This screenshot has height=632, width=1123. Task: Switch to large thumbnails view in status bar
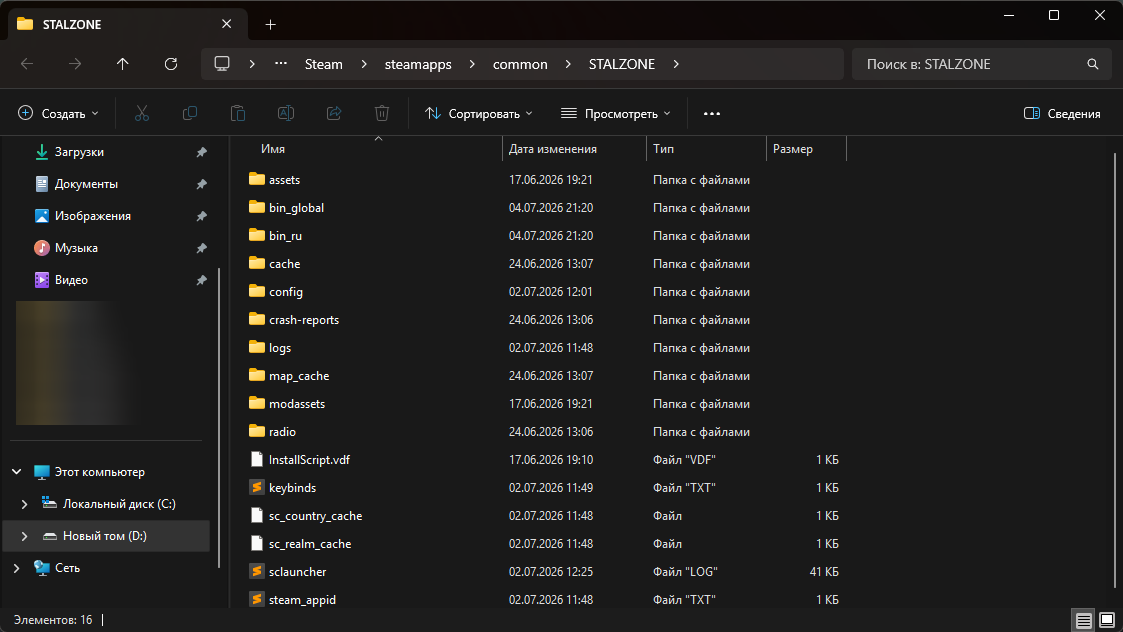coord(1107,620)
